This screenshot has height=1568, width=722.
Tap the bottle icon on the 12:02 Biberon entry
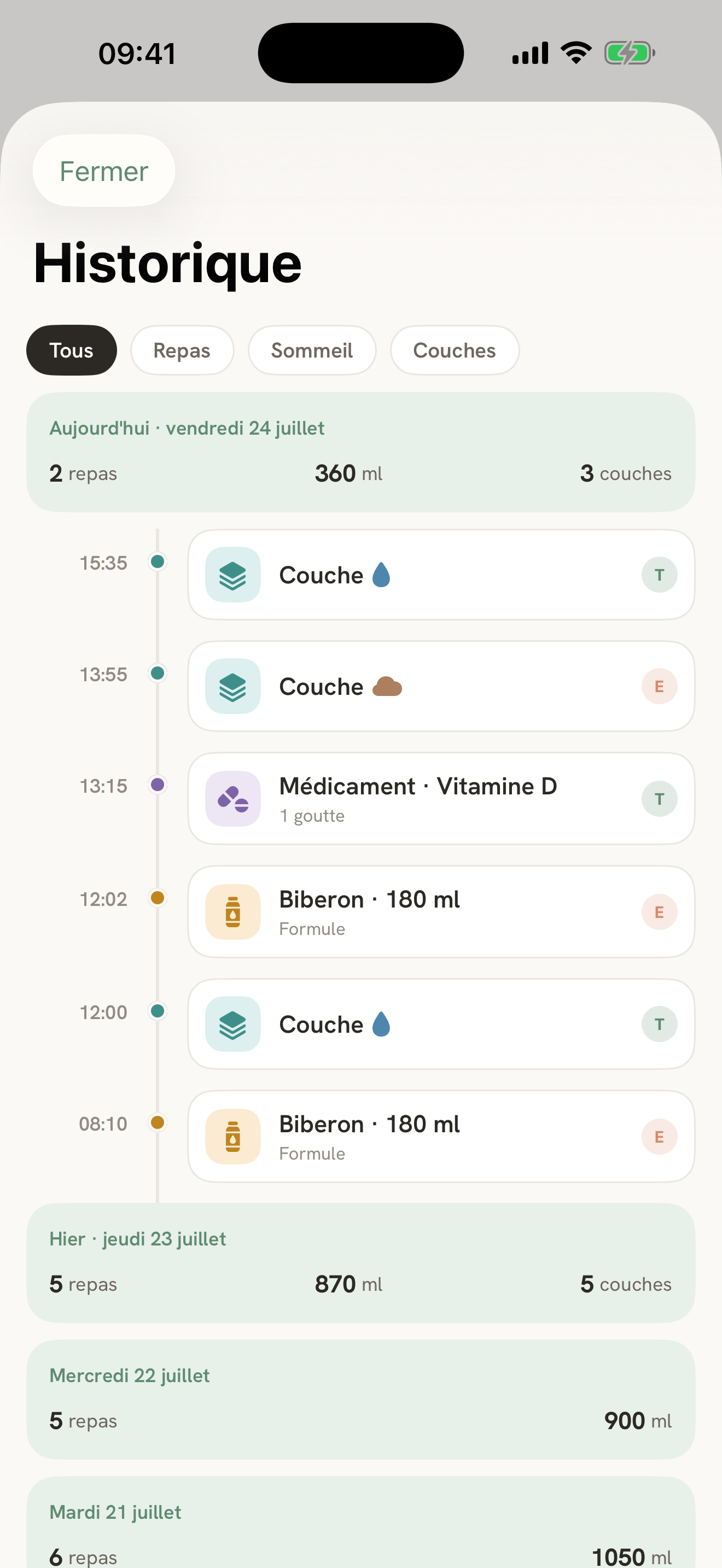coord(232,912)
